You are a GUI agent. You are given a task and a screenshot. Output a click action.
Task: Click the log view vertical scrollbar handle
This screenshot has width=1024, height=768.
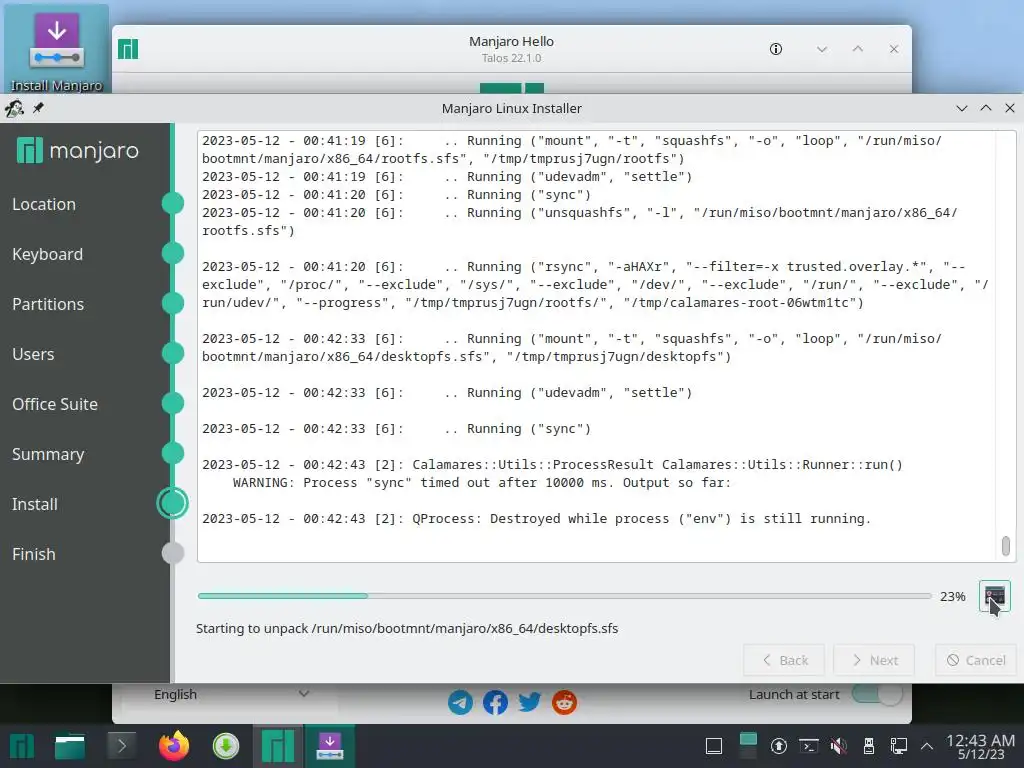tap(1006, 545)
